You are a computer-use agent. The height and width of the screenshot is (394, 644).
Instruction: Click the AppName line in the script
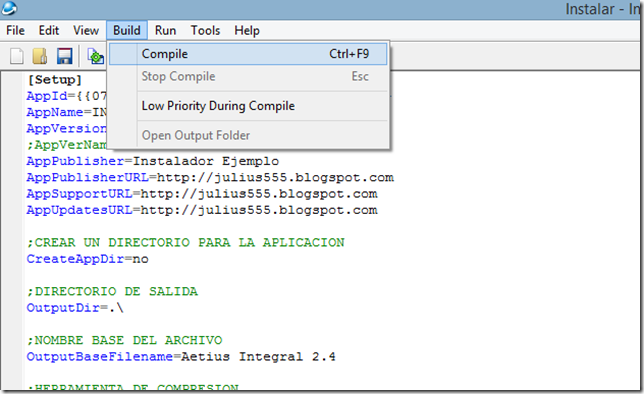67,112
